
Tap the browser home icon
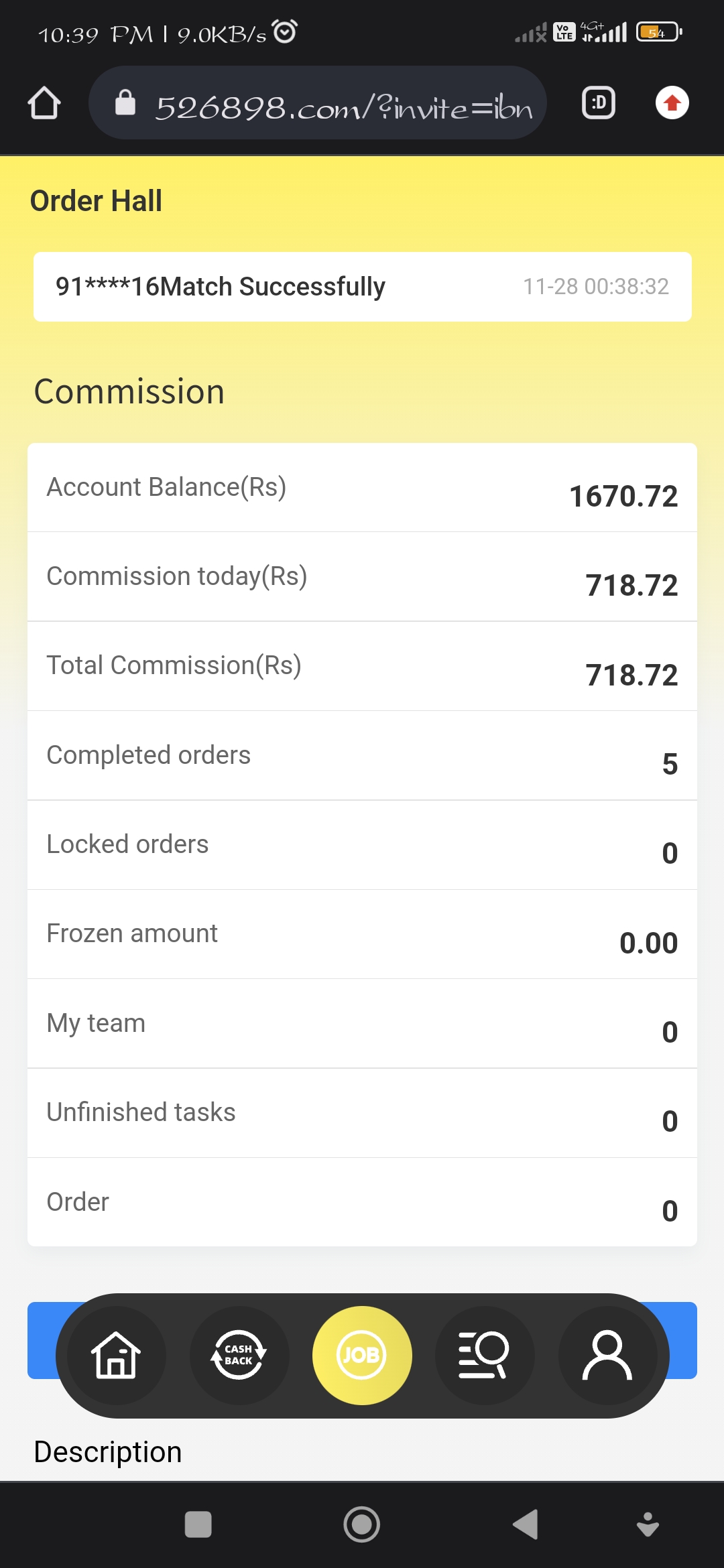pyautogui.click(x=44, y=103)
